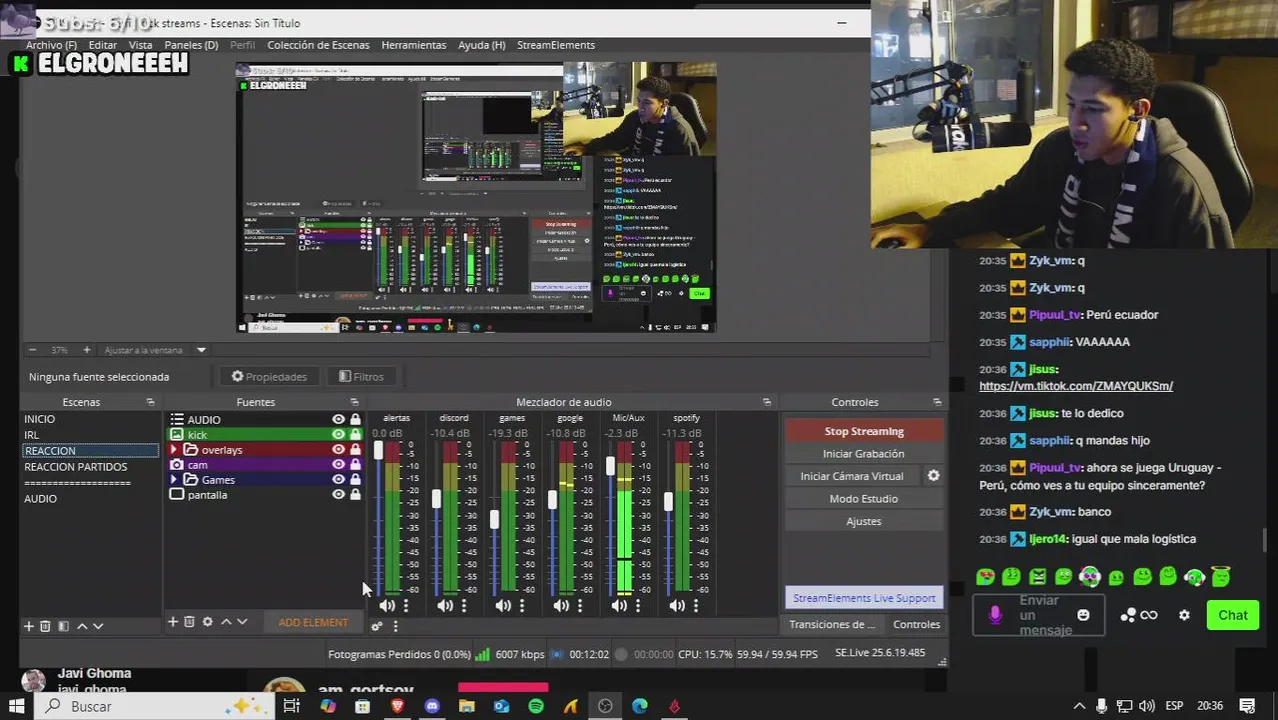Click the chat message input field
Image resolution: width=1278 pixels, height=720 pixels.
[x=1039, y=615]
